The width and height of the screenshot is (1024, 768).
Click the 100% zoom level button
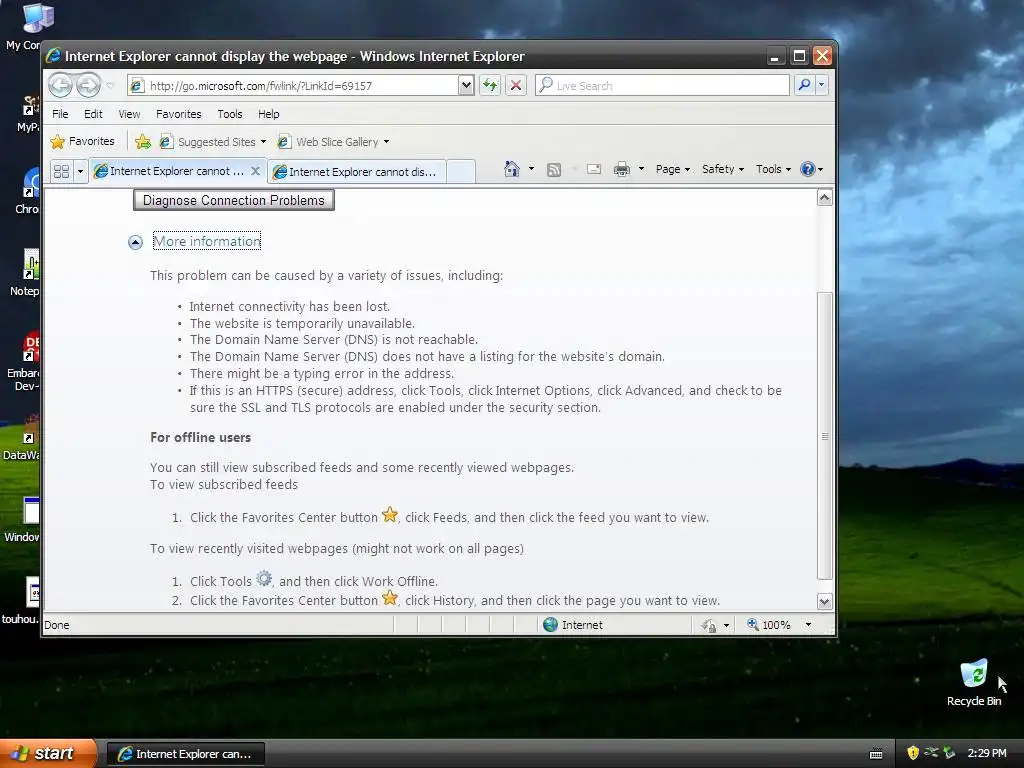point(769,625)
